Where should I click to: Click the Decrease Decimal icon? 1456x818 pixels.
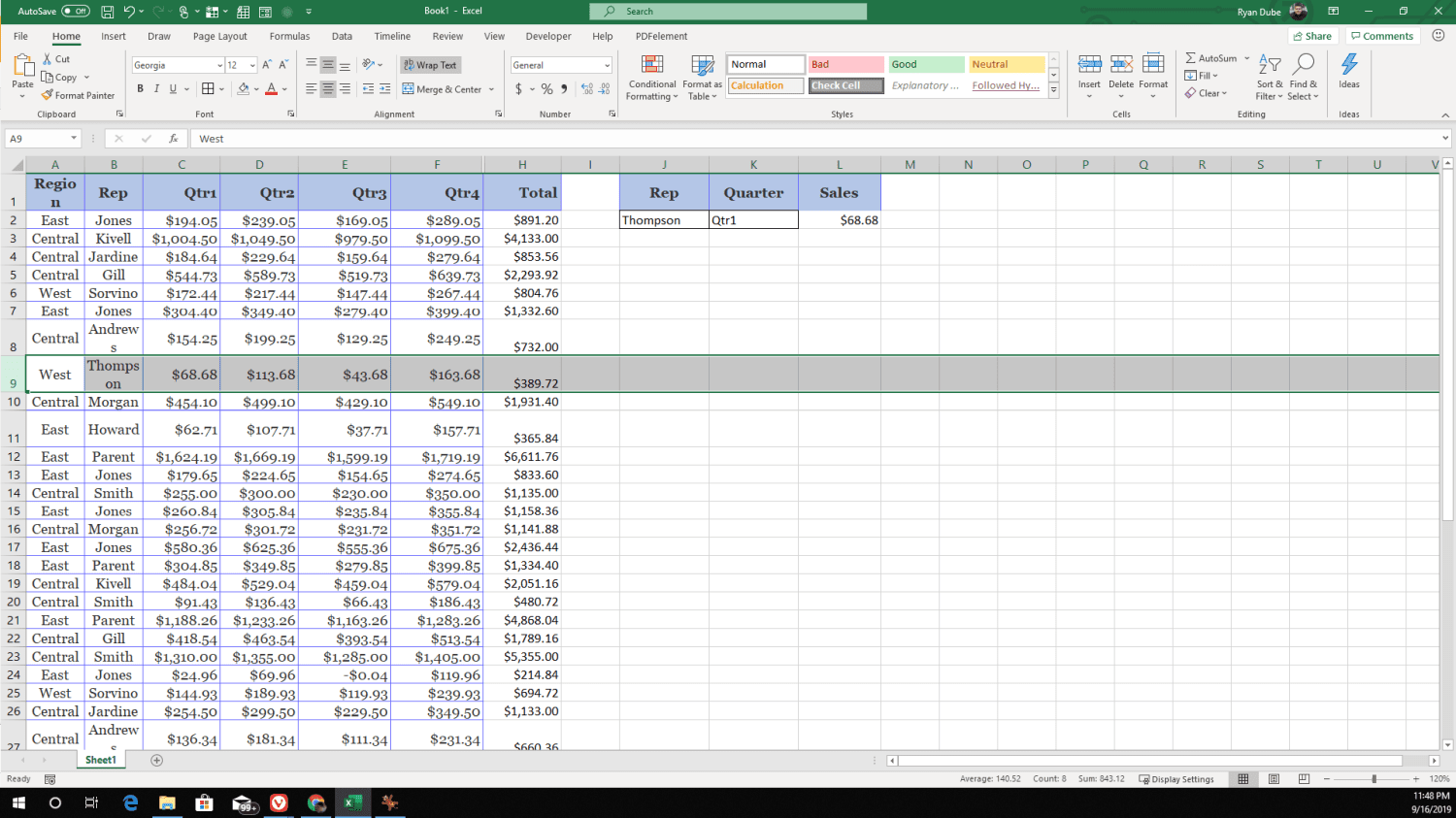[x=605, y=89]
